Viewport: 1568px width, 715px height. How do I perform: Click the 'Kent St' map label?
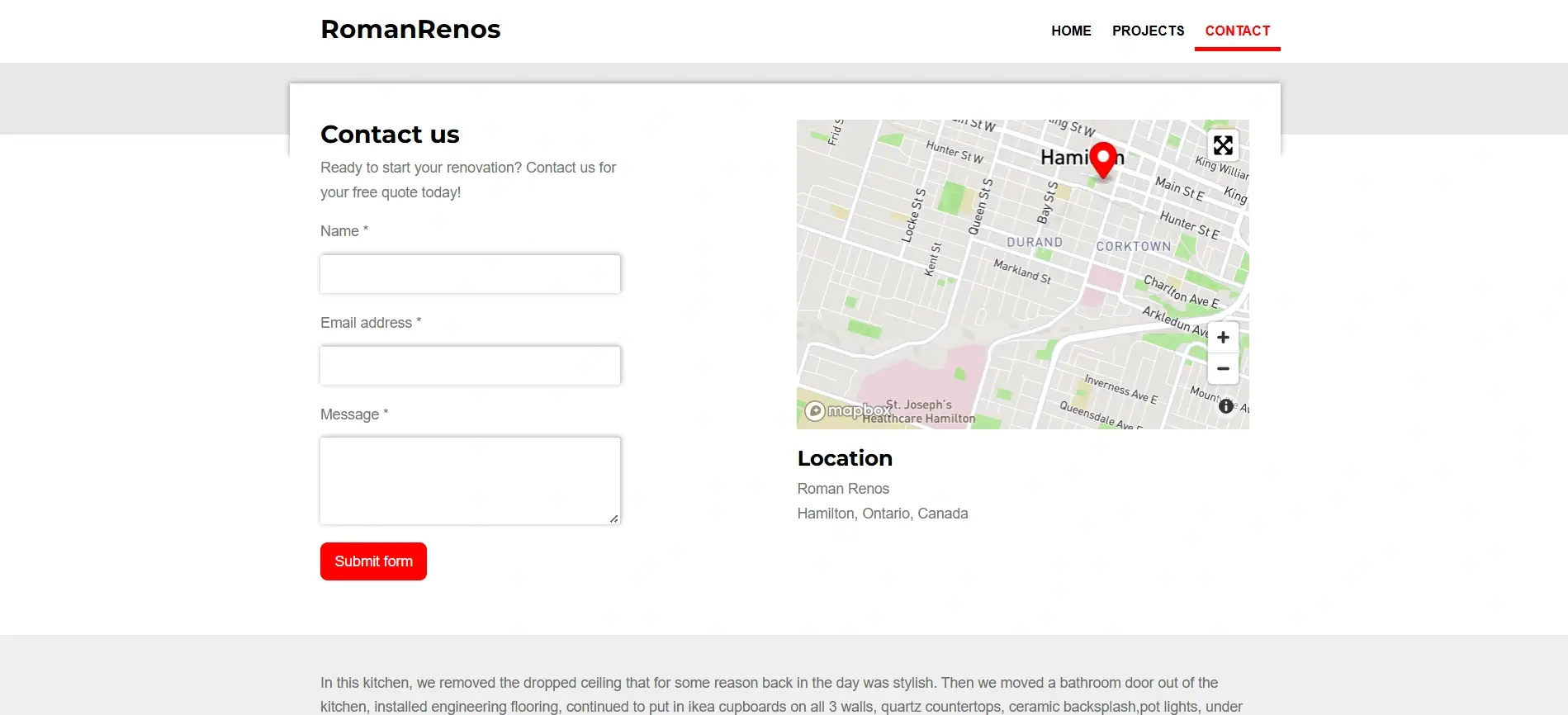coord(933,259)
